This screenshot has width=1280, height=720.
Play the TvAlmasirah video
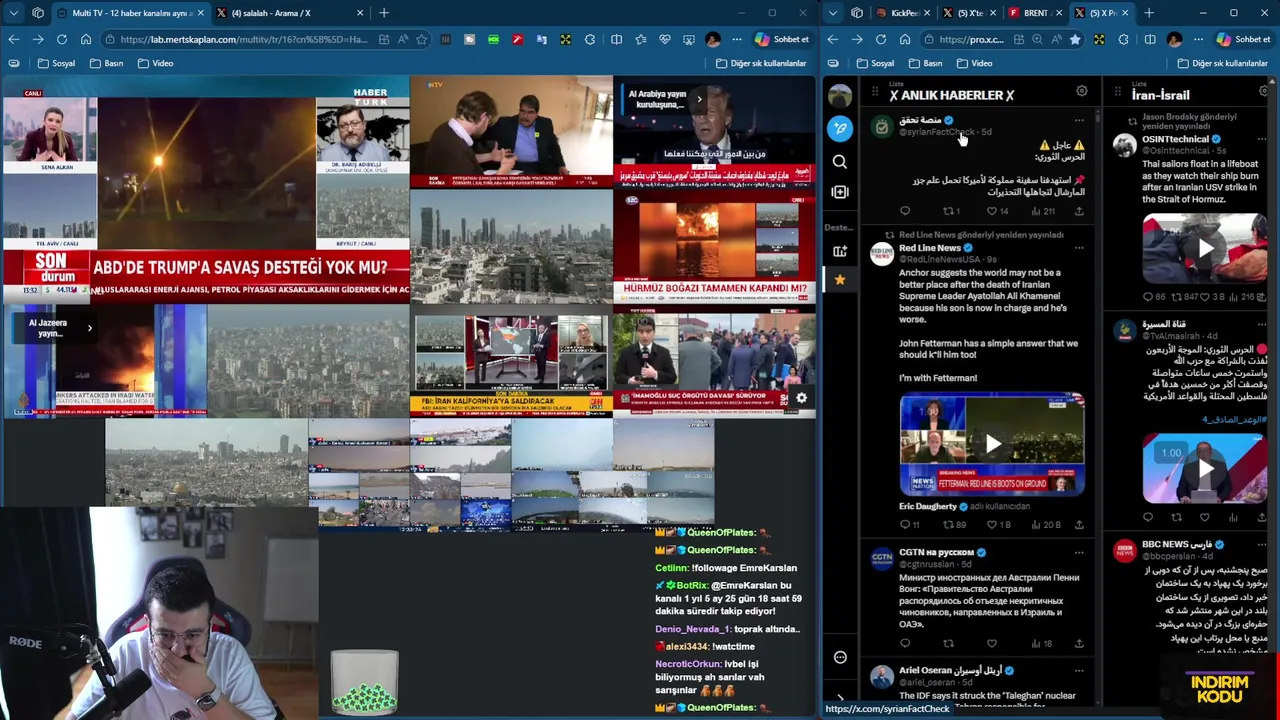pos(1205,468)
